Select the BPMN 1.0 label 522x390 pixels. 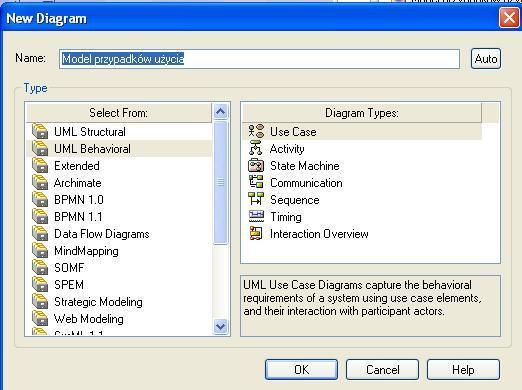[x=79, y=200]
